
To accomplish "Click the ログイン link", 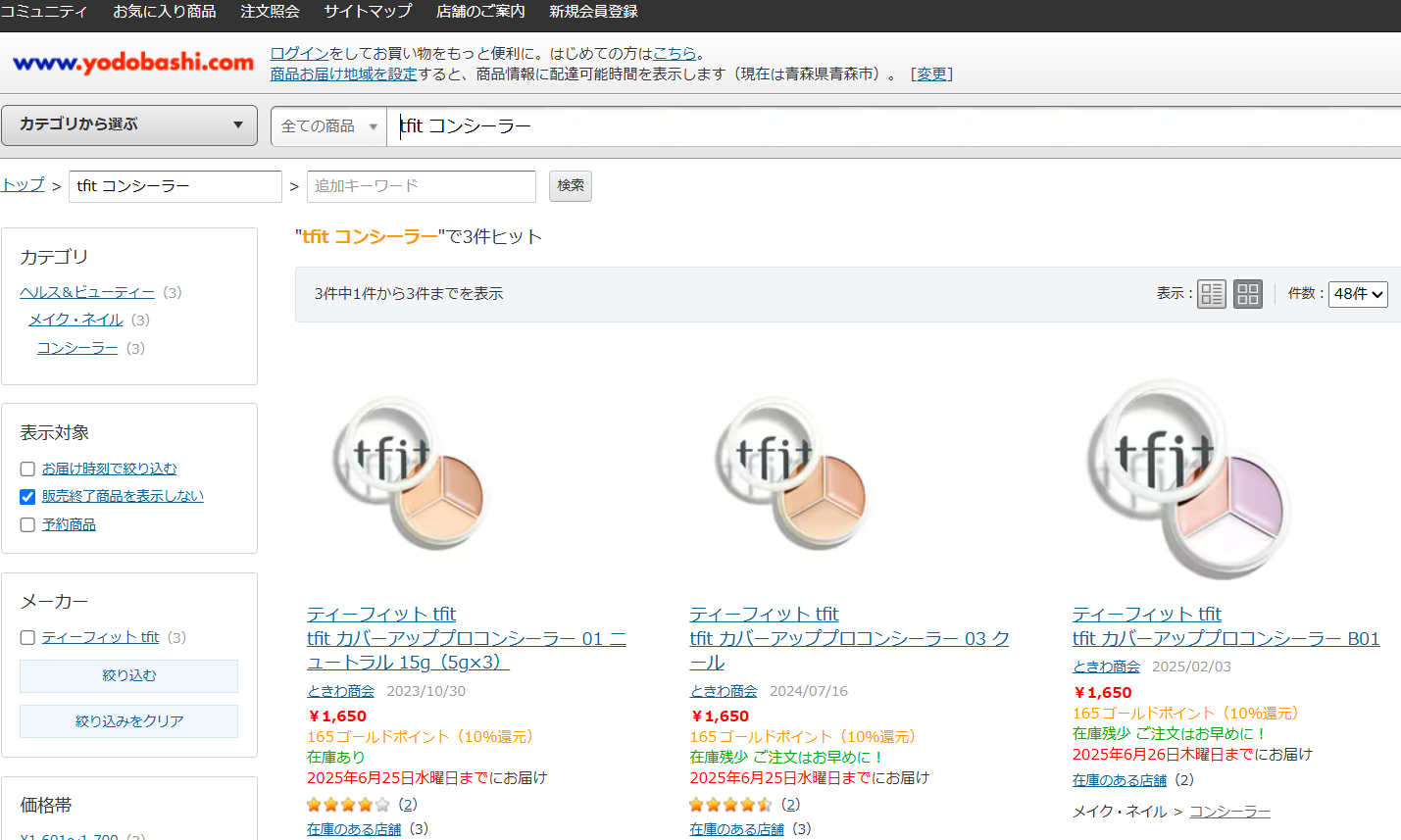I will click(x=300, y=54).
